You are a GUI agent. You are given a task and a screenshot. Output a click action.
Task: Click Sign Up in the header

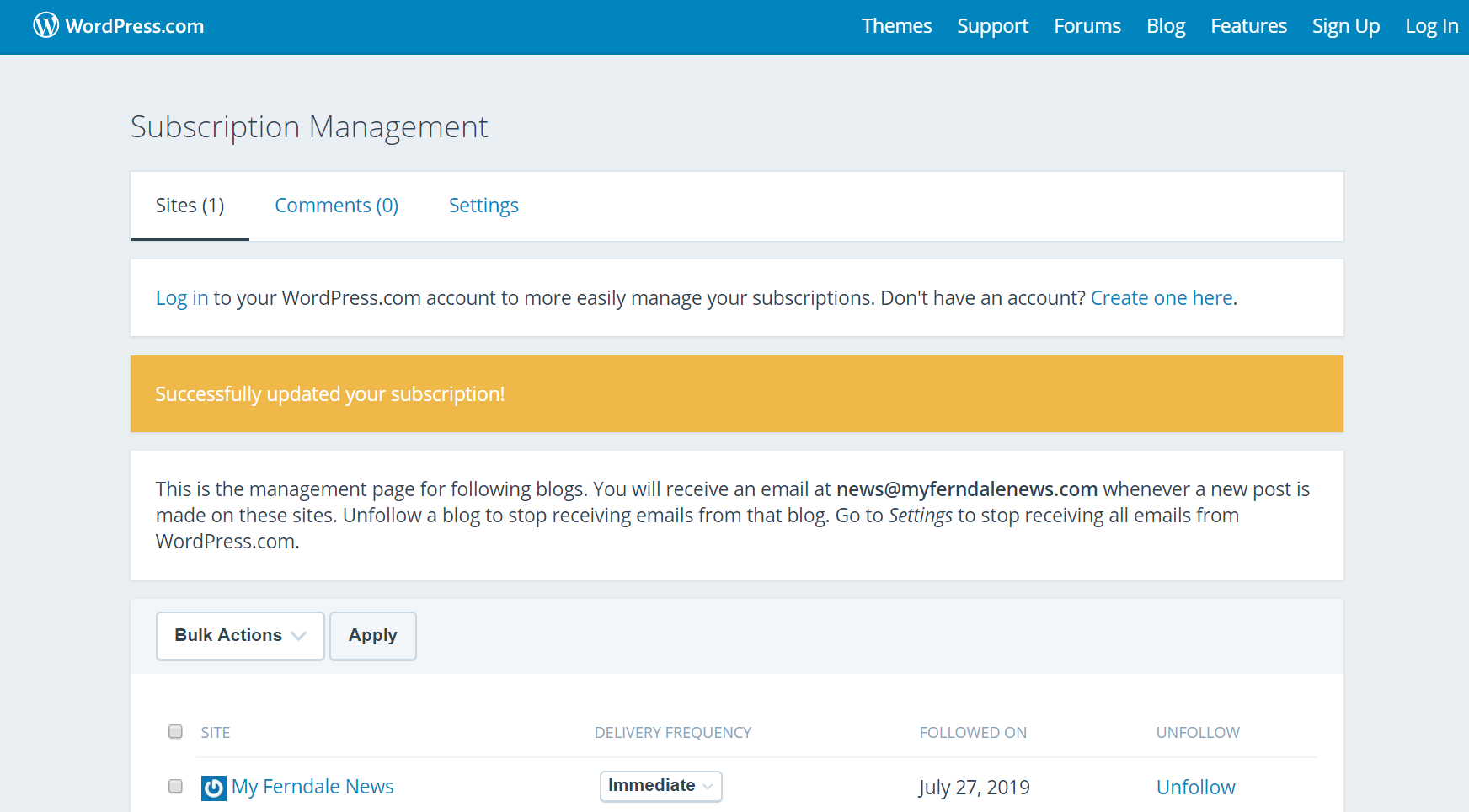coord(1345,26)
